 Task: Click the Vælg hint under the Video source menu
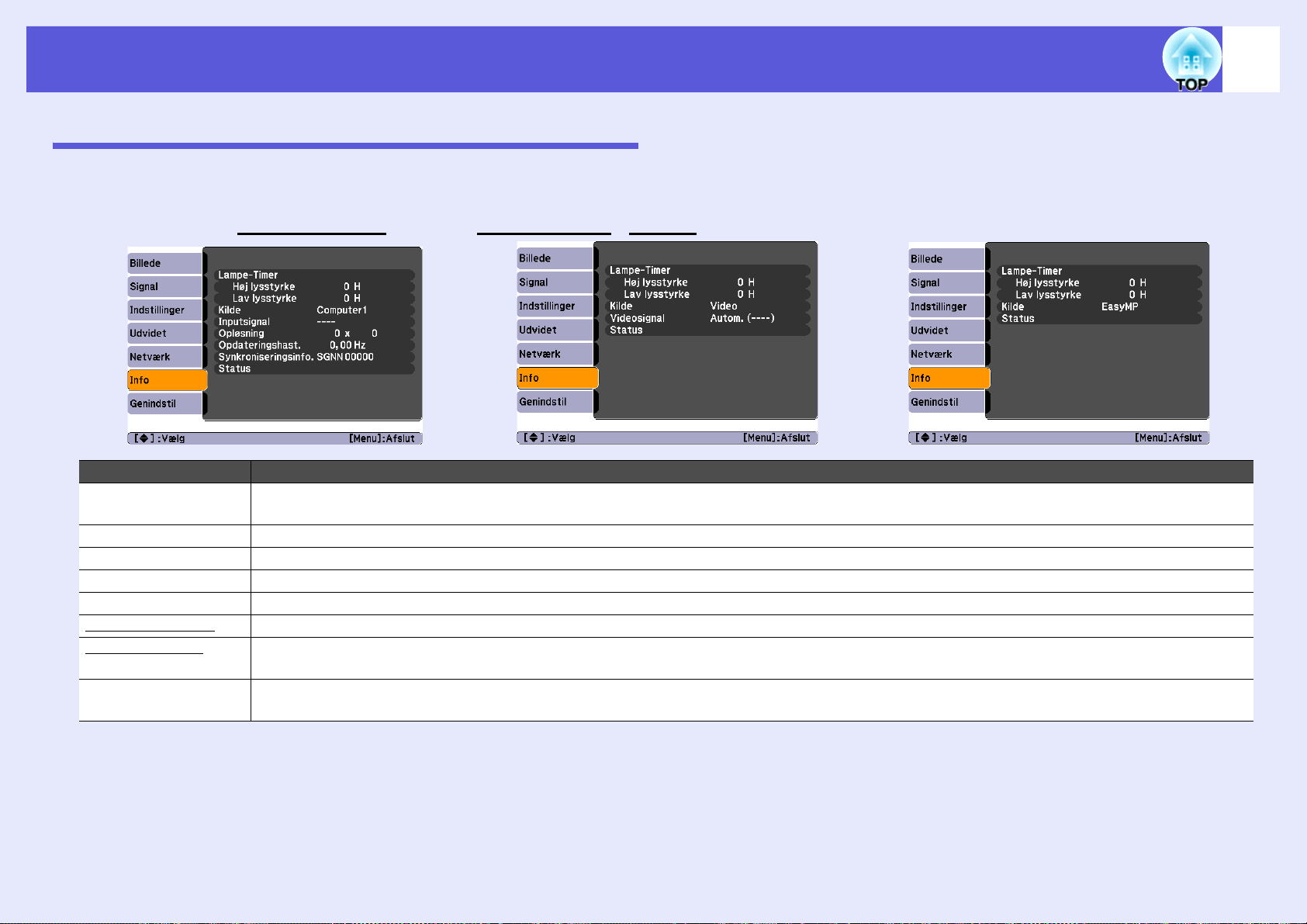550,438
